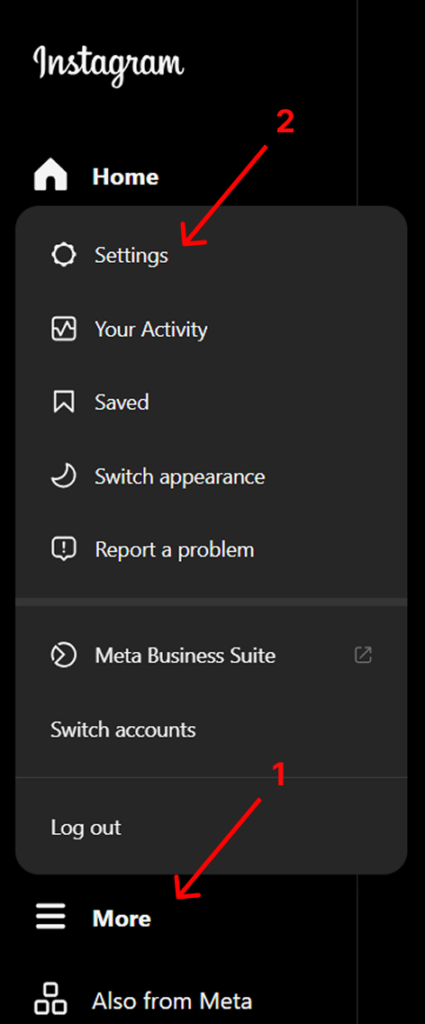Open the Settings menu entry
425x1024 pixels.
click(131, 255)
